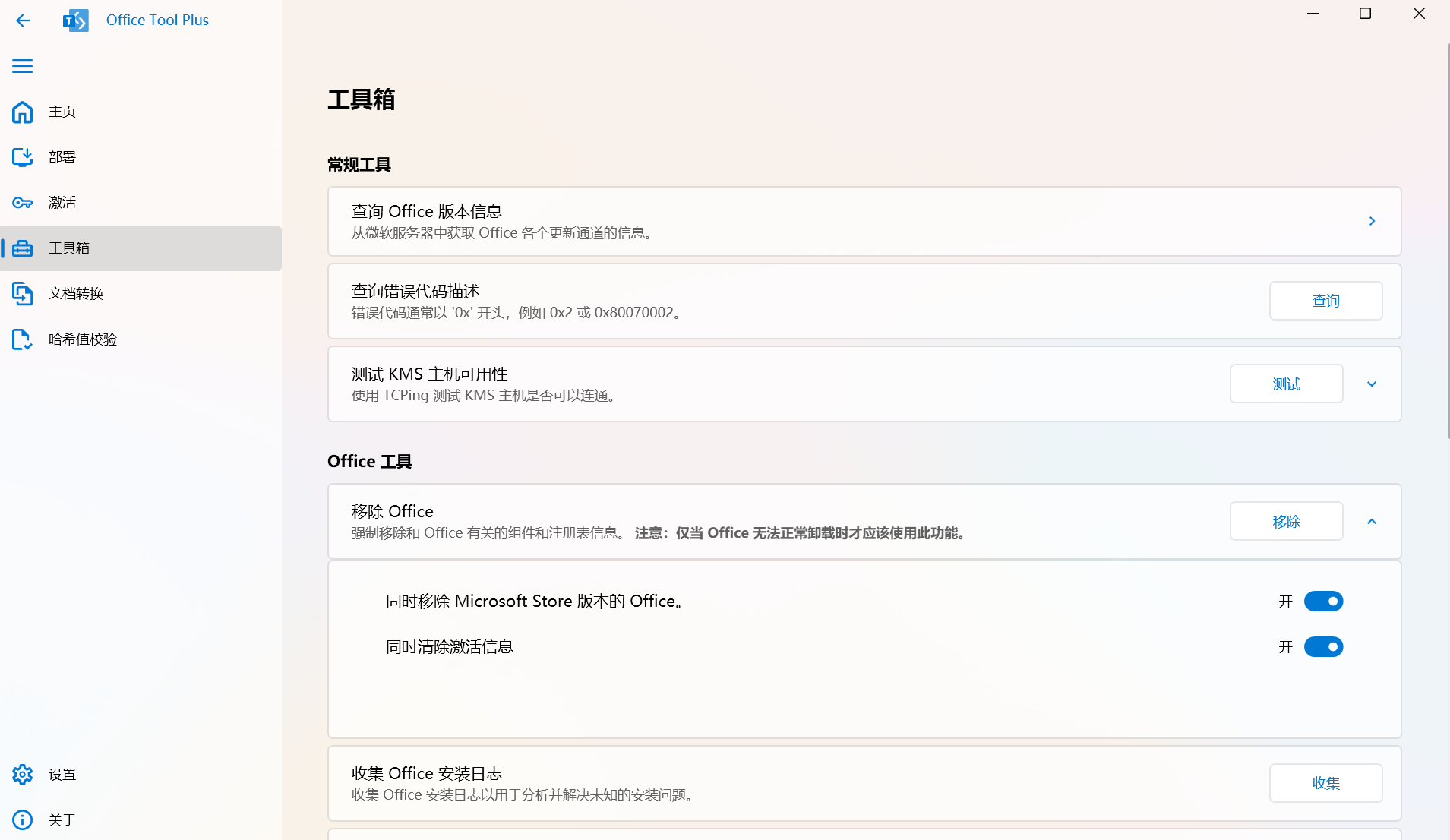1450x840 pixels.
Task: Open settings (设置) gear icon
Action: point(23,775)
